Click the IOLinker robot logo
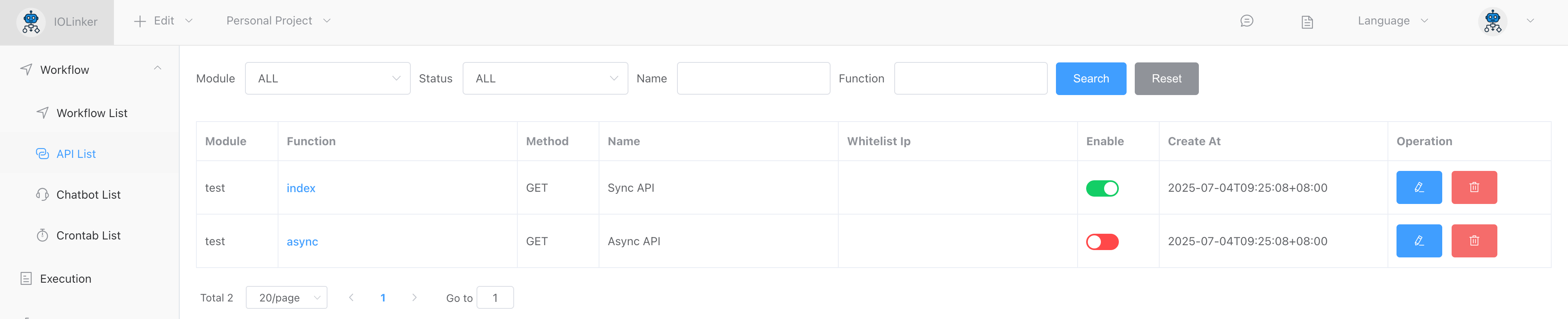Screen dimensions: 1568x319 click(x=31, y=22)
